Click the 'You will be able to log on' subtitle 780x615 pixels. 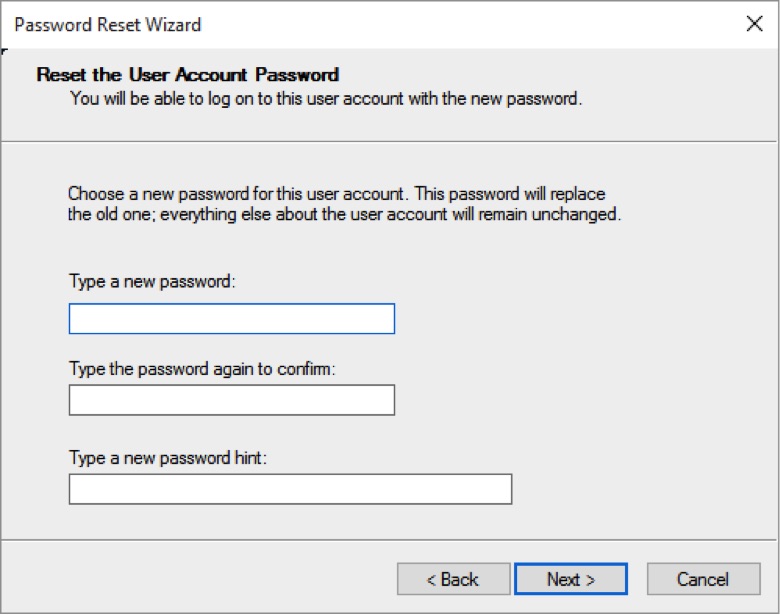point(326,99)
